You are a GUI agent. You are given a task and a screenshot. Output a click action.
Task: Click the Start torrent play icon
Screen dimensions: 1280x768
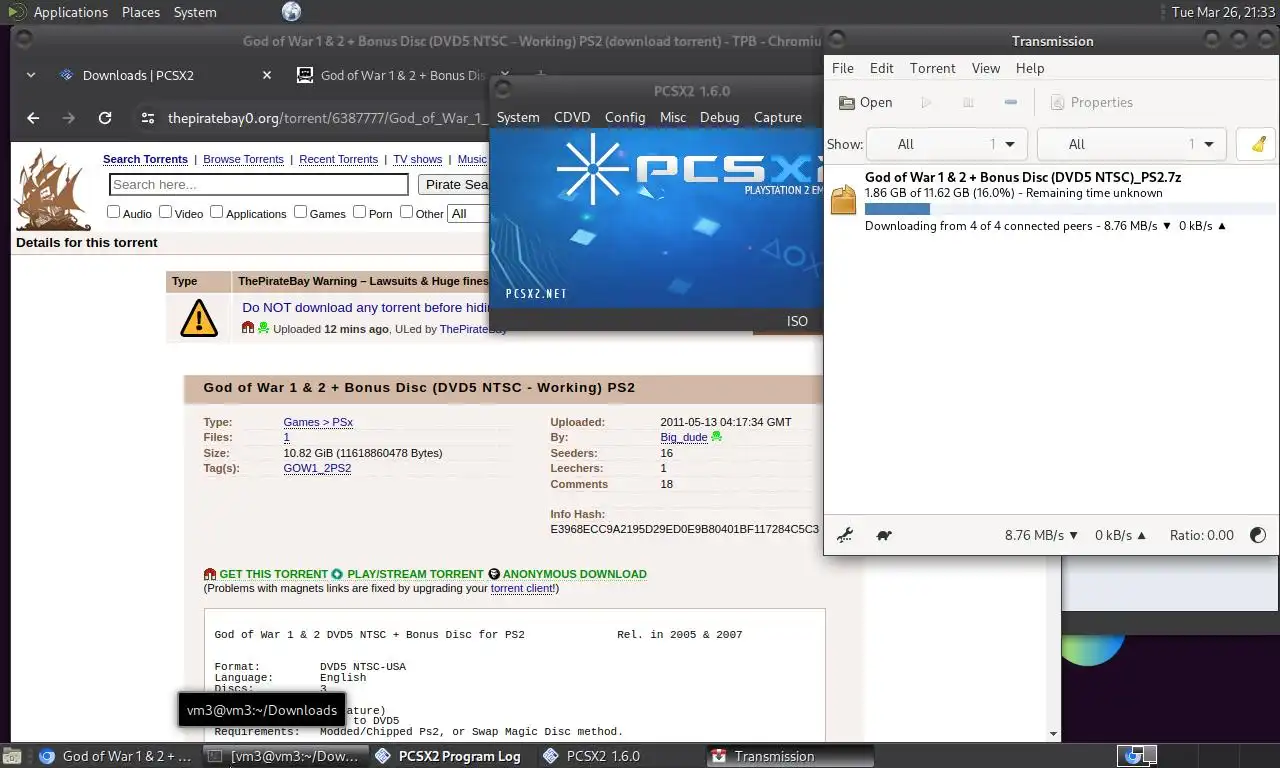coord(926,103)
